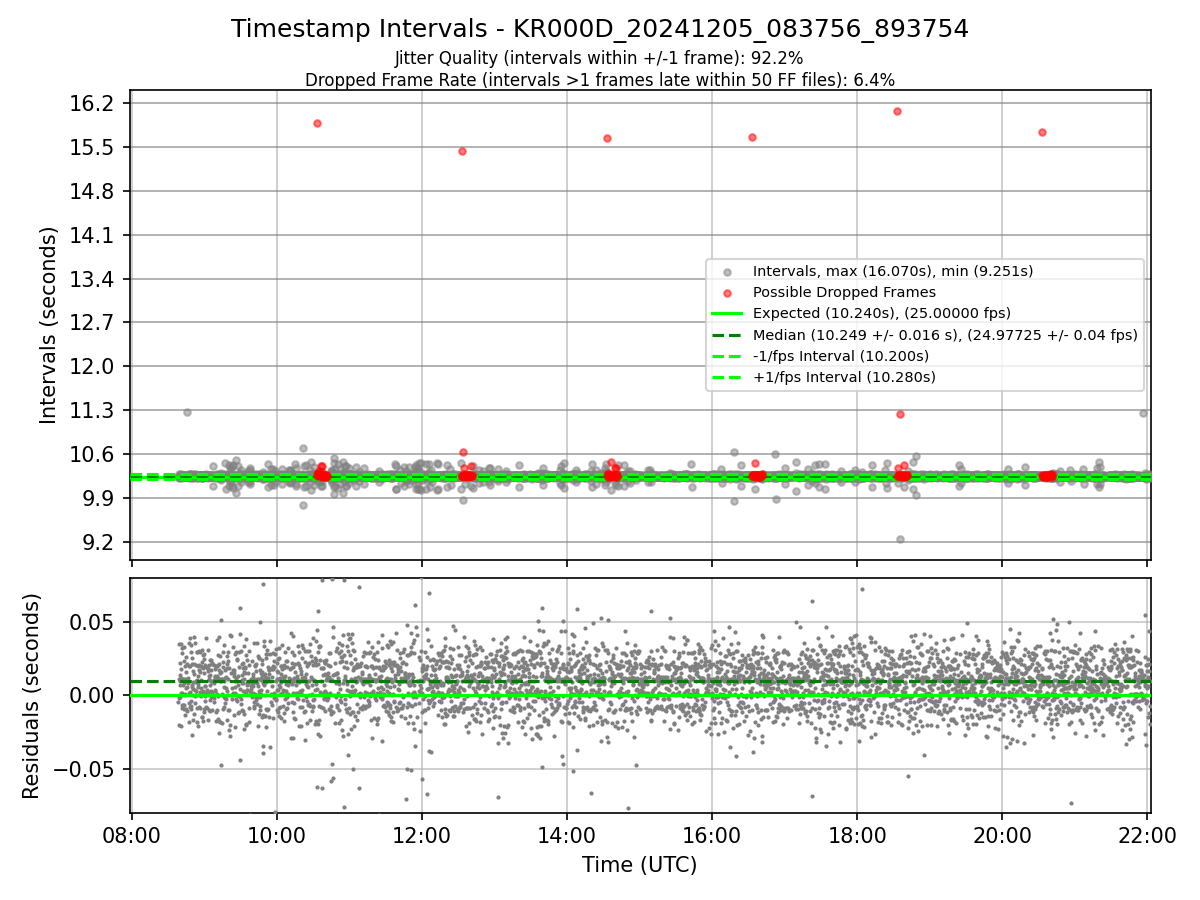The image size is (1200, 900).
Task: Click the 16.2 y-axis tick label
Action: point(94,104)
